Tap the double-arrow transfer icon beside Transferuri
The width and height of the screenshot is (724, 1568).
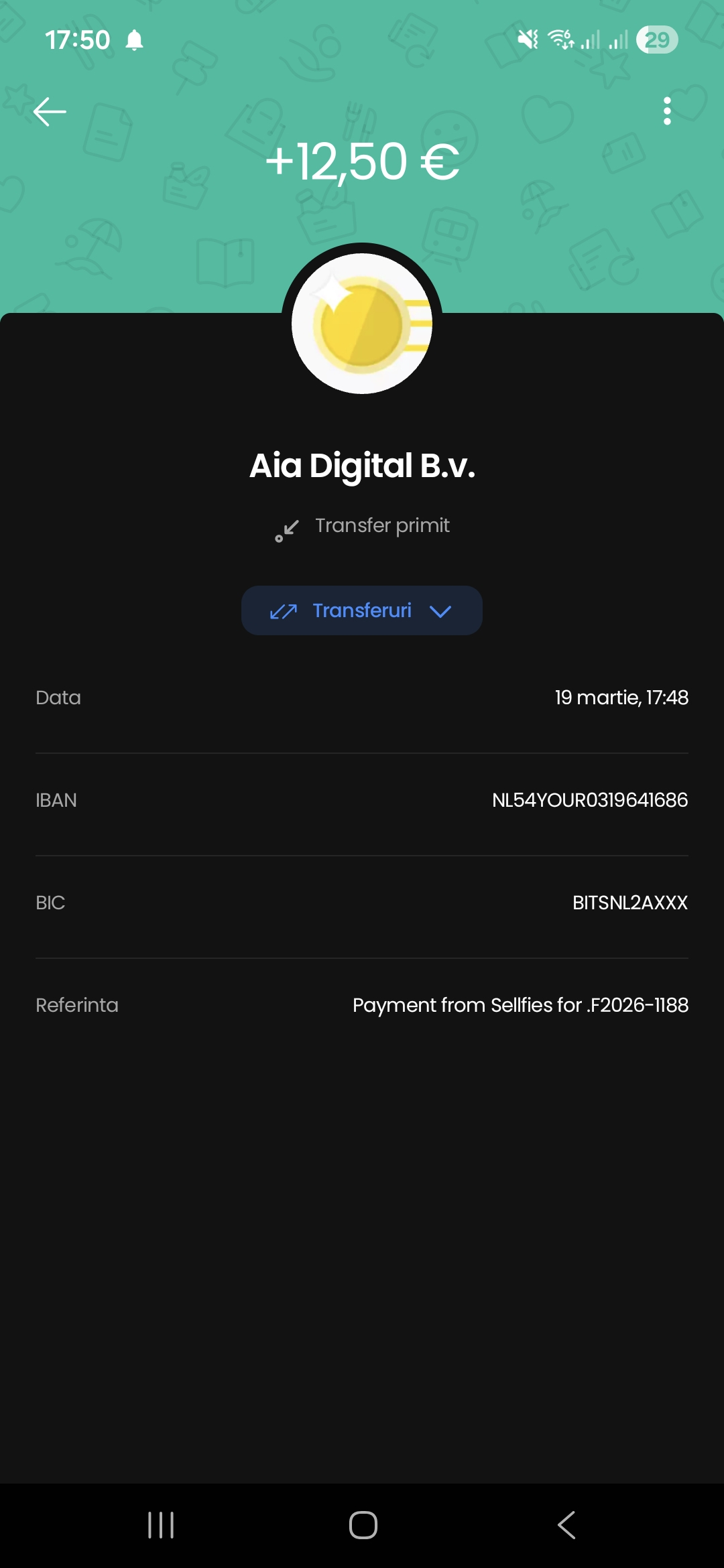tap(283, 611)
